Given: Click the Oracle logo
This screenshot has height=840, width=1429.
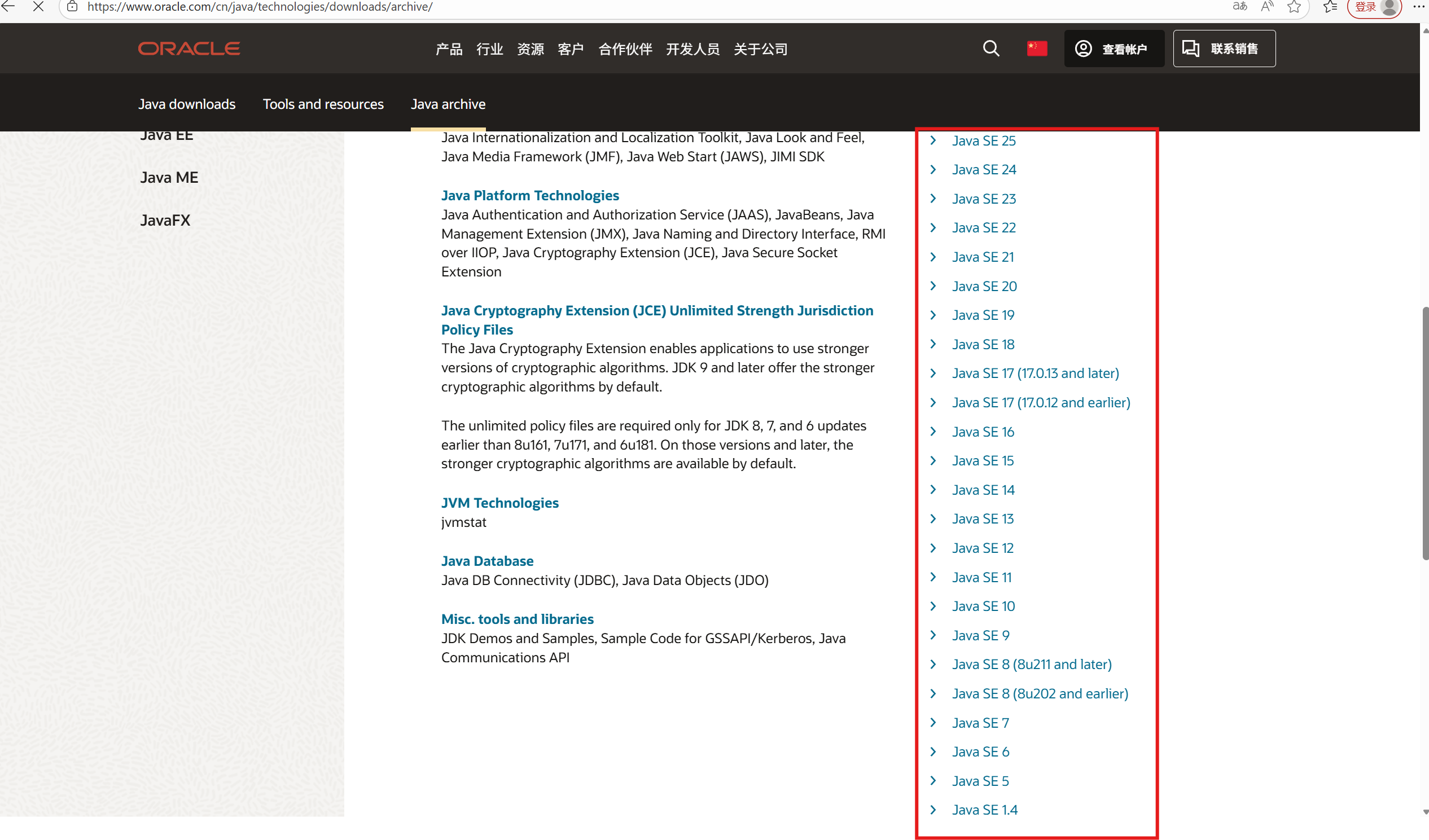Looking at the screenshot, I should click(x=189, y=48).
